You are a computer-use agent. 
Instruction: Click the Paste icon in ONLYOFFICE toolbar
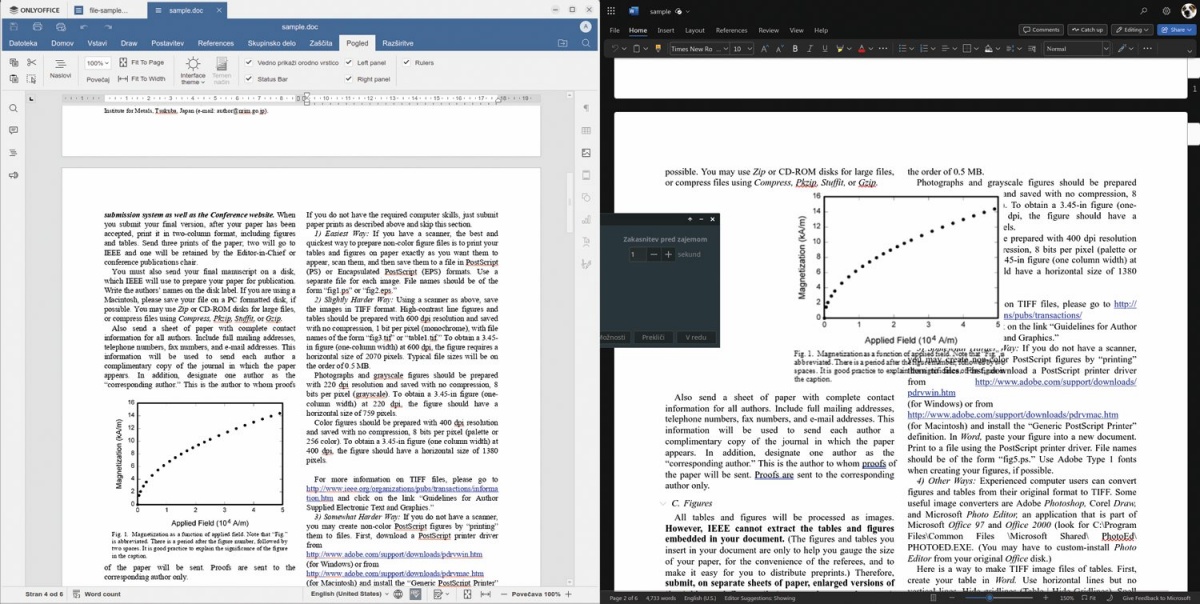pyautogui.click(x=13, y=79)
